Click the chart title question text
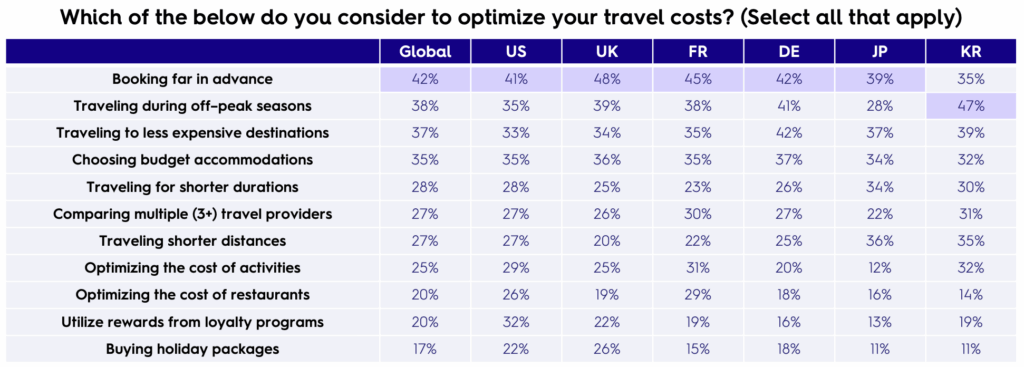The image size is (1024, 367). tap(511, 17)
